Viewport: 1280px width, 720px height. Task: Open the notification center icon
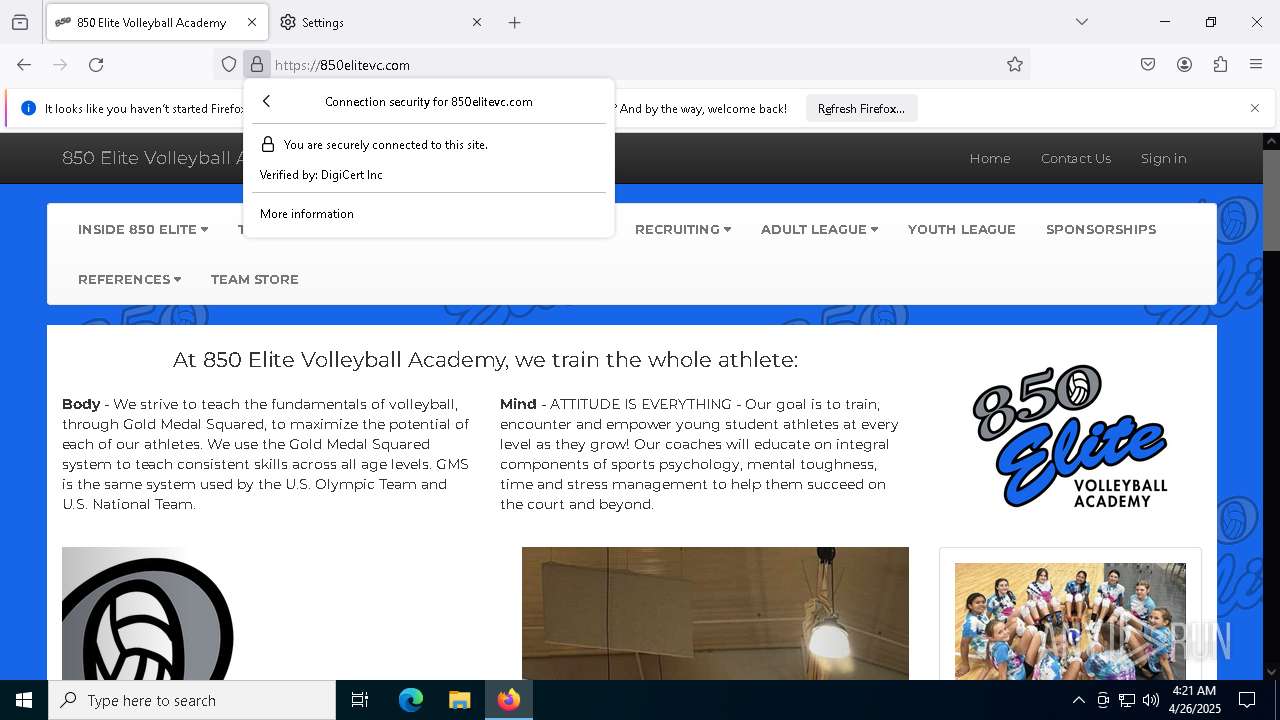[1247, 700]
